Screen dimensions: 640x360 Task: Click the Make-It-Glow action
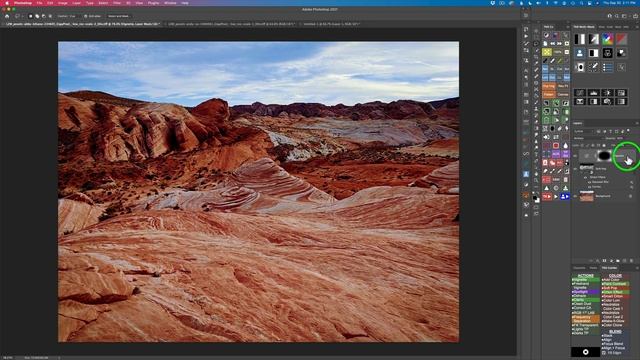[x=615, y=321]
